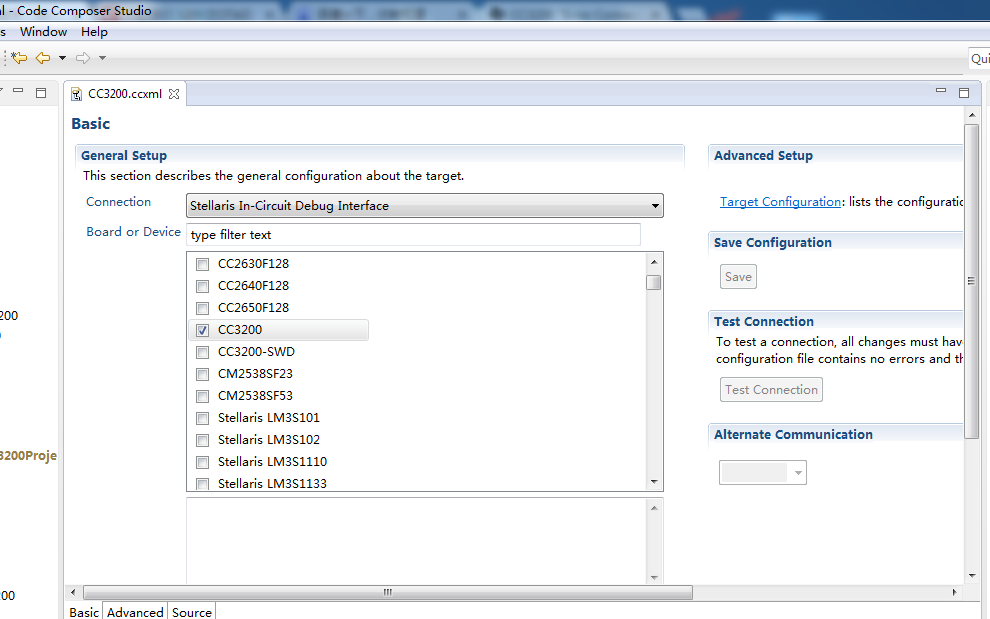The height and width of the screenshot is (619, 990).
Task: Check the CM2538SF53 device box
Action: coord(202,396)
